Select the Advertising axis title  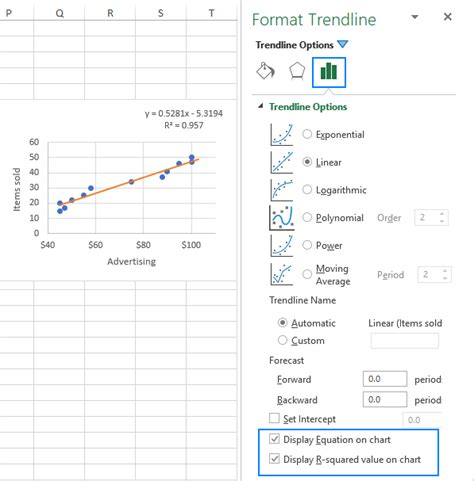[x=131, y=261]
